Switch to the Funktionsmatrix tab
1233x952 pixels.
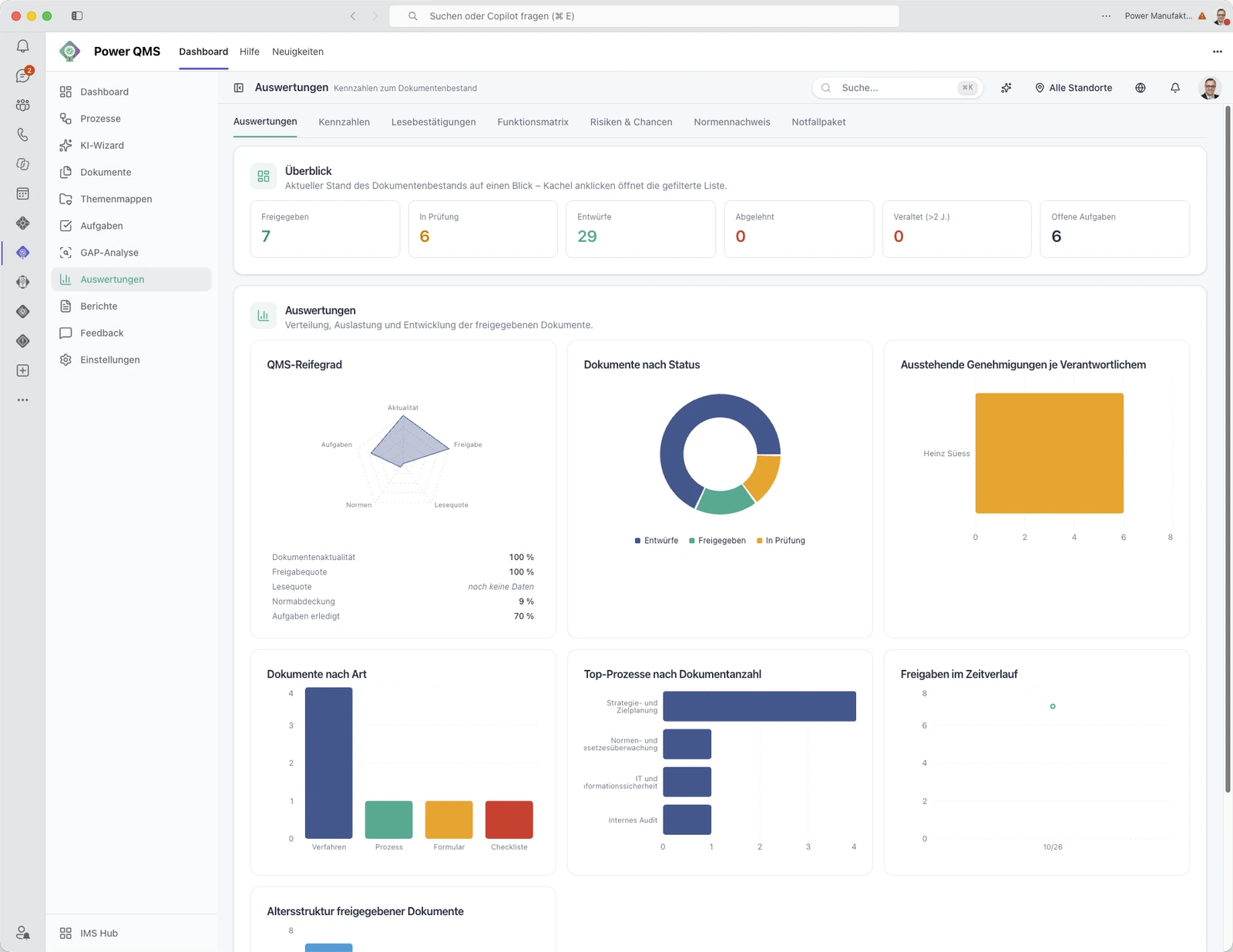533,122
